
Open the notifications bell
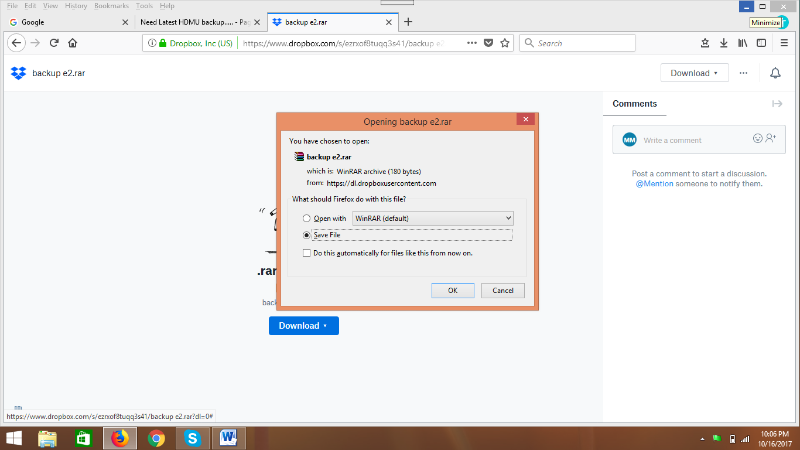point(775,73)
